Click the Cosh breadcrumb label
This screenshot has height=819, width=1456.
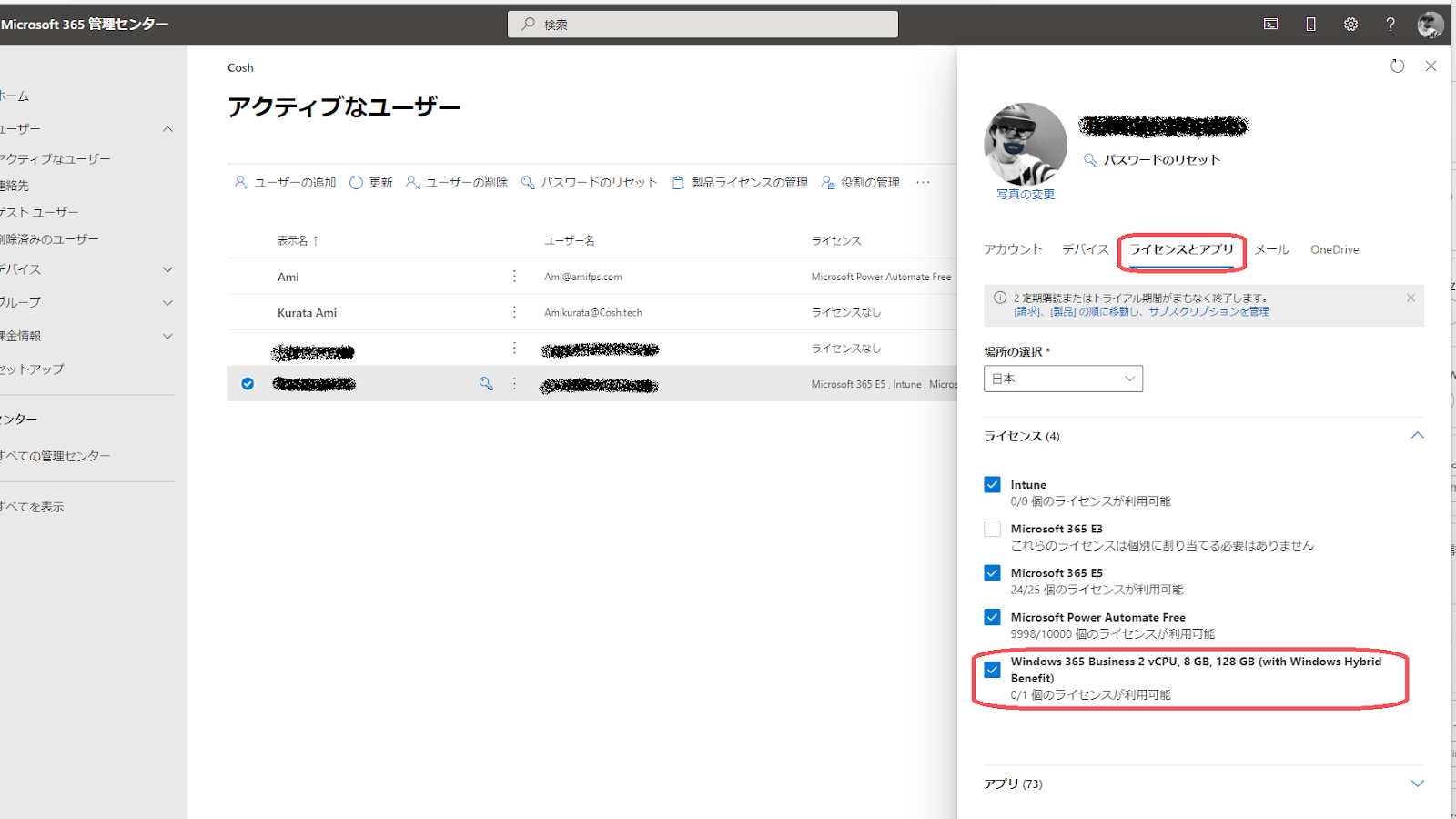(x=240, y=67)
